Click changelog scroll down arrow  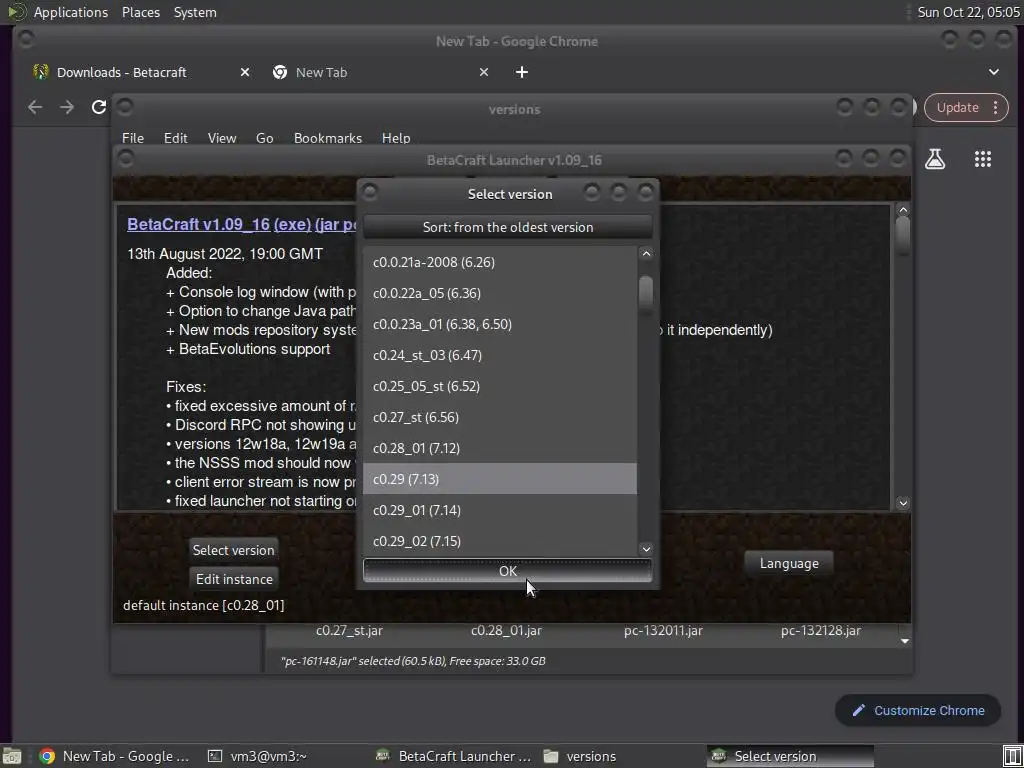click(x=903, y=503)
